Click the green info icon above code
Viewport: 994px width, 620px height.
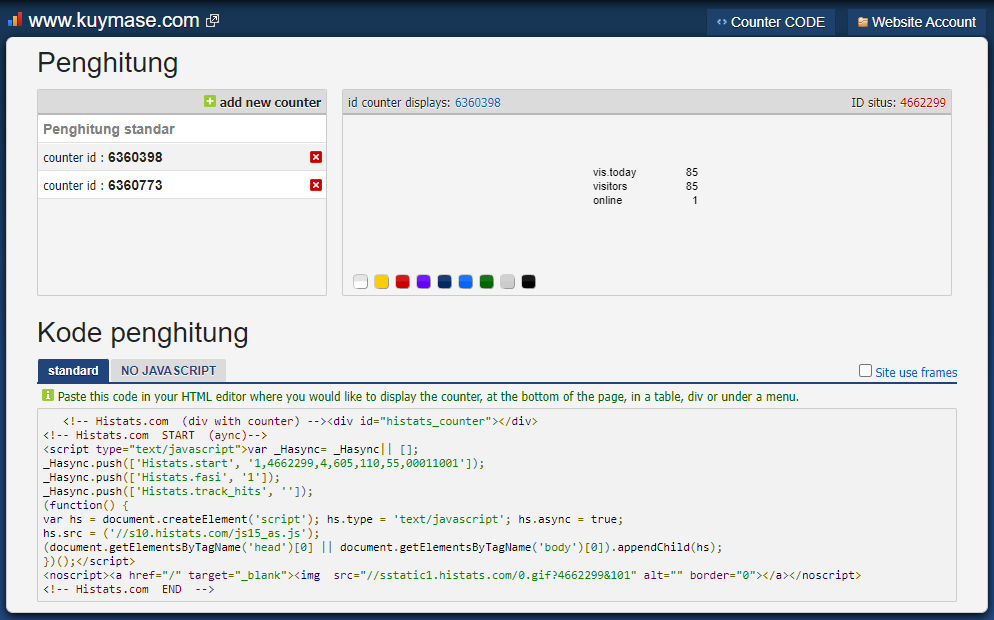pyautogui.click(x=48, y=396)
